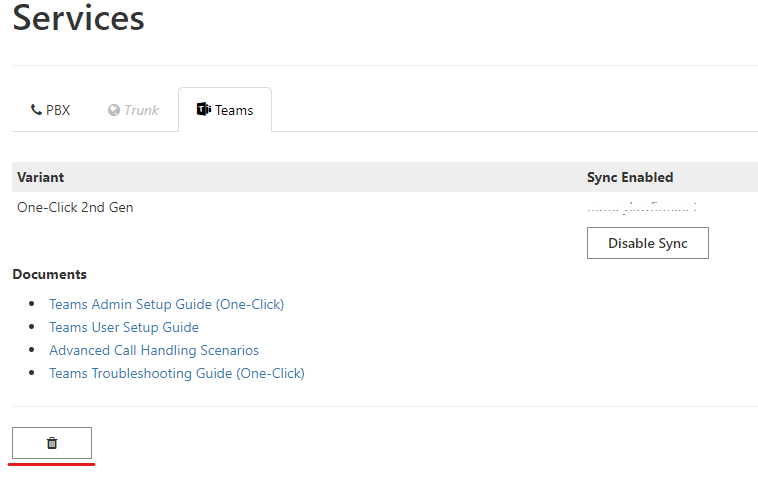
Task: Click the Variant column header
Action: click(41, 177)
